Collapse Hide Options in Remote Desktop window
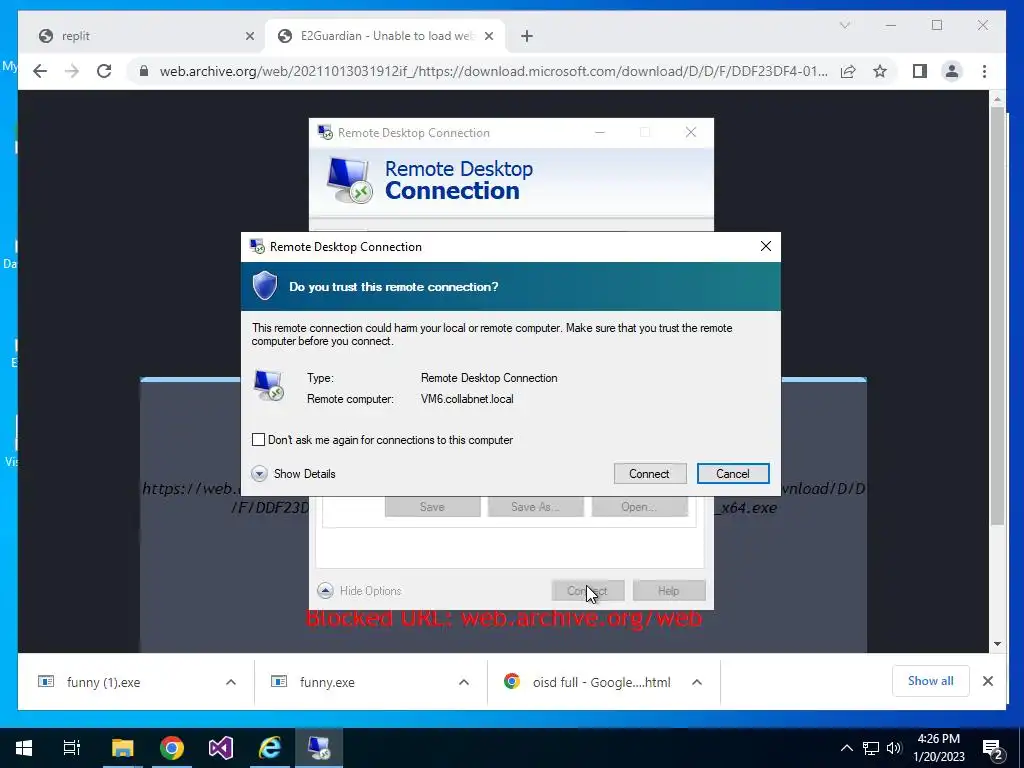This screenshot has height=768, width=1024. (x=360, y=590)
